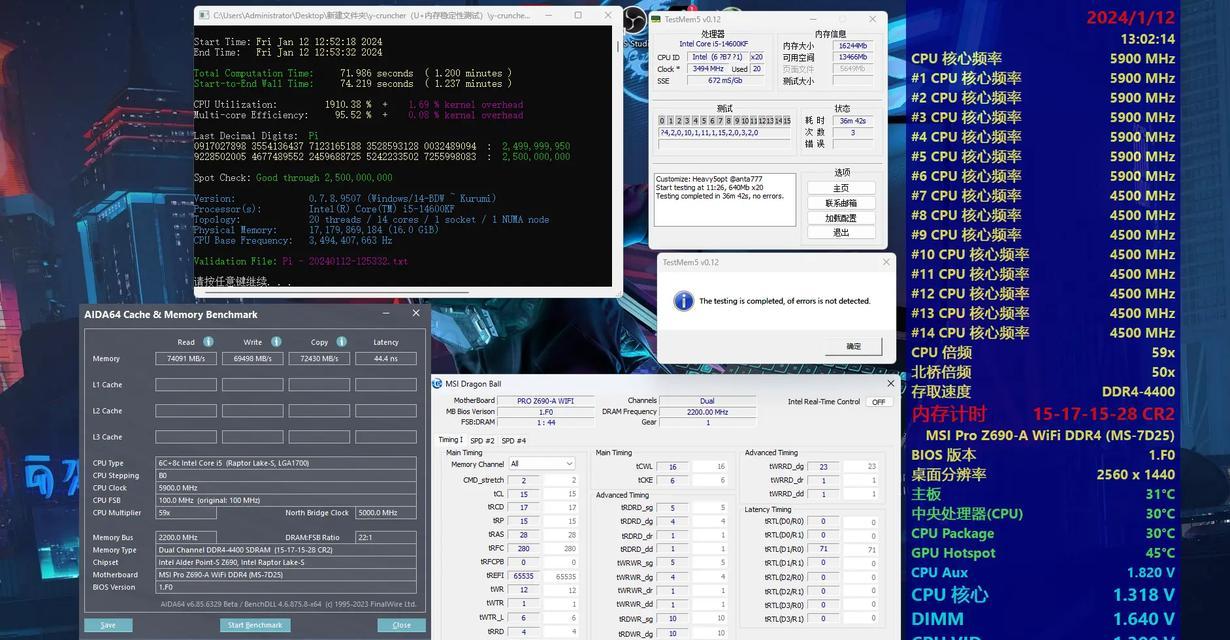The height and width of the screenshot is (640, 1230).
Task: Click the Memory Latency value 44.4 ns
Action: (x=386, y=358)
